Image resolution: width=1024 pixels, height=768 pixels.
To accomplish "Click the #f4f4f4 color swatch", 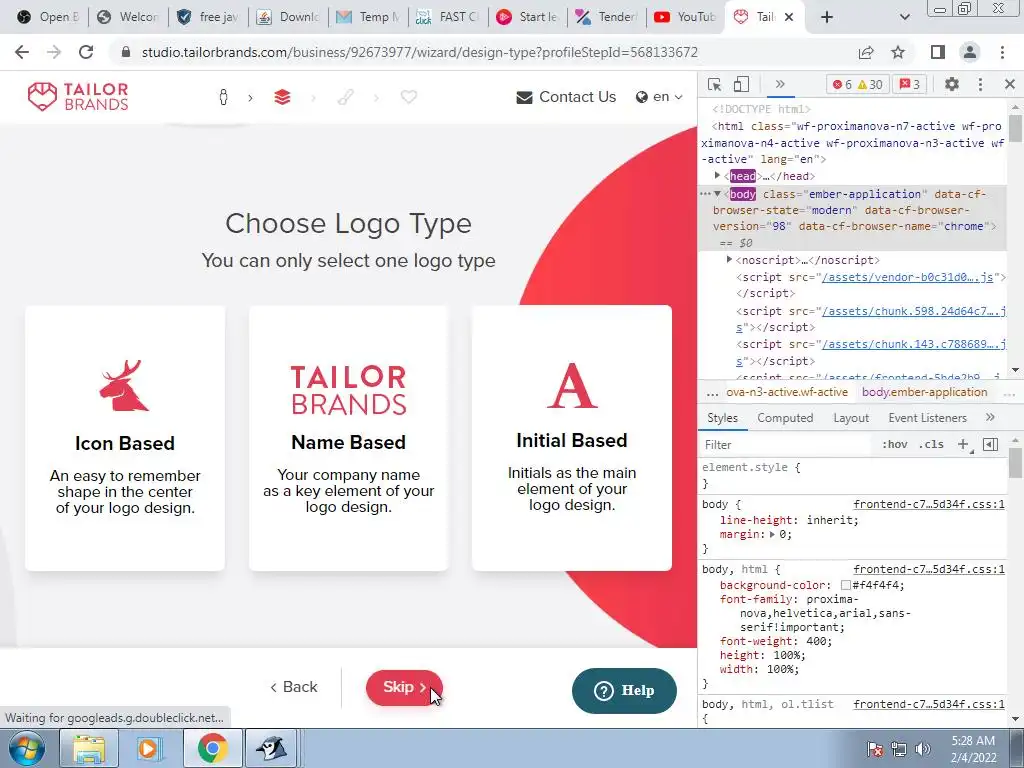I will click(846, 585).
